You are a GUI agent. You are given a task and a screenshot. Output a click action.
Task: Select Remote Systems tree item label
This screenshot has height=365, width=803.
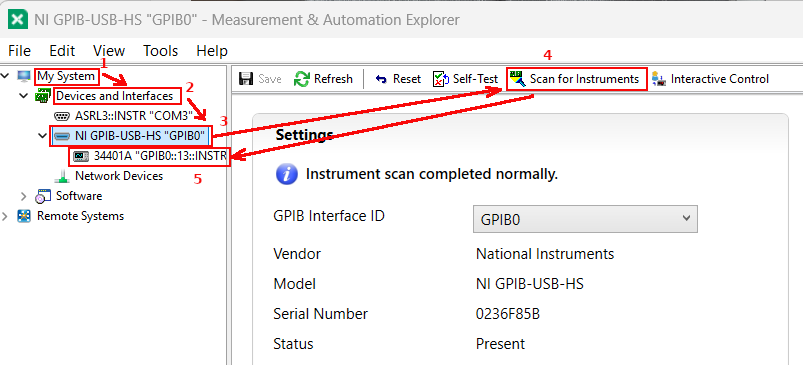coord(80,216)
